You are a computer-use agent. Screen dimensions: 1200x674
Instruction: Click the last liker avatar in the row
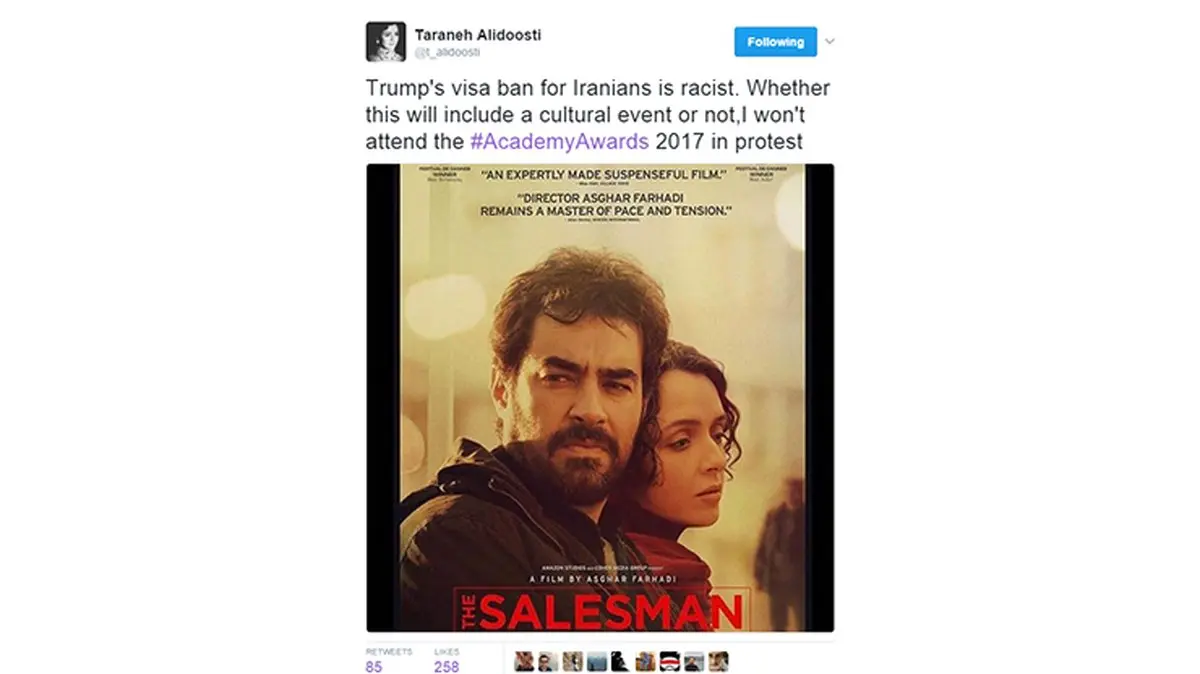coord(718,661)
